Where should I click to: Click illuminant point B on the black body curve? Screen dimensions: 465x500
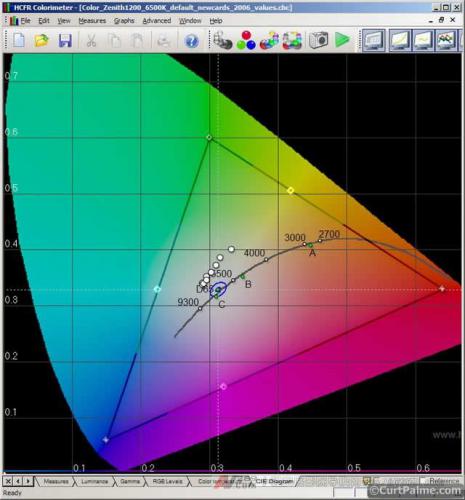pyautogui.click(x=242, y=276)
